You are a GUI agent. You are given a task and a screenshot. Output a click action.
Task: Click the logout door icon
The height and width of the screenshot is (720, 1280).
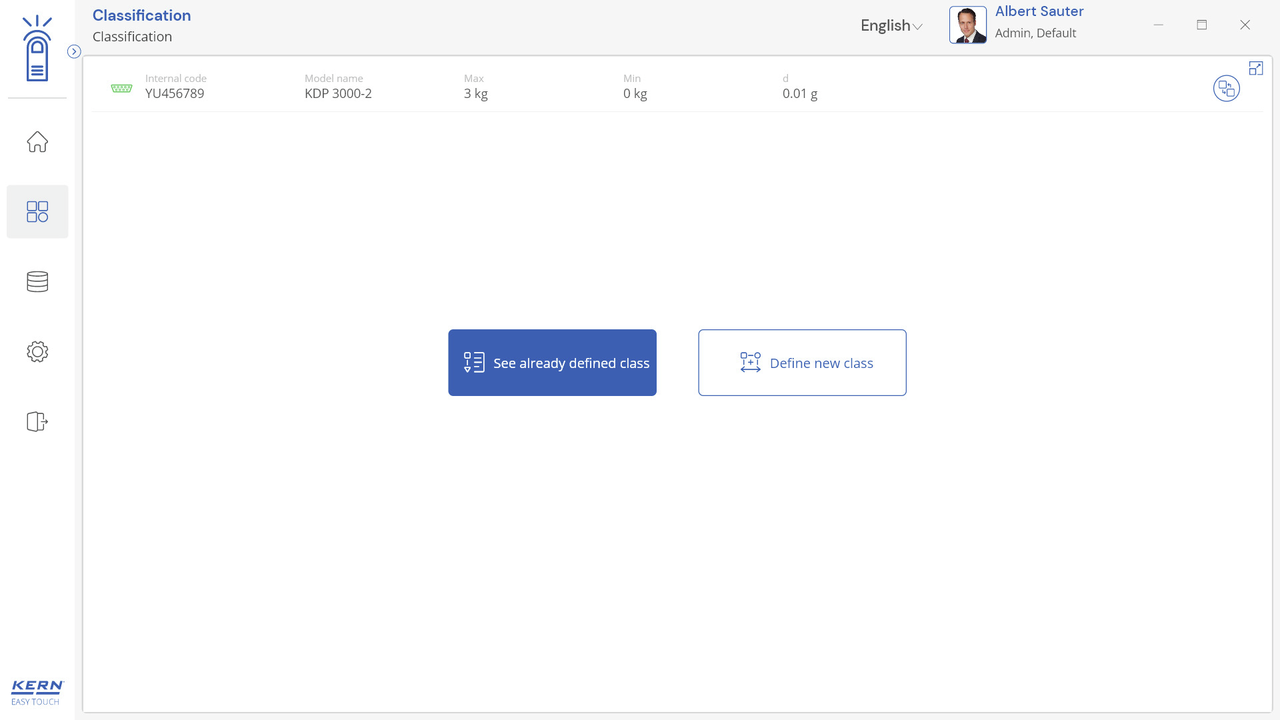click(37, 422)
